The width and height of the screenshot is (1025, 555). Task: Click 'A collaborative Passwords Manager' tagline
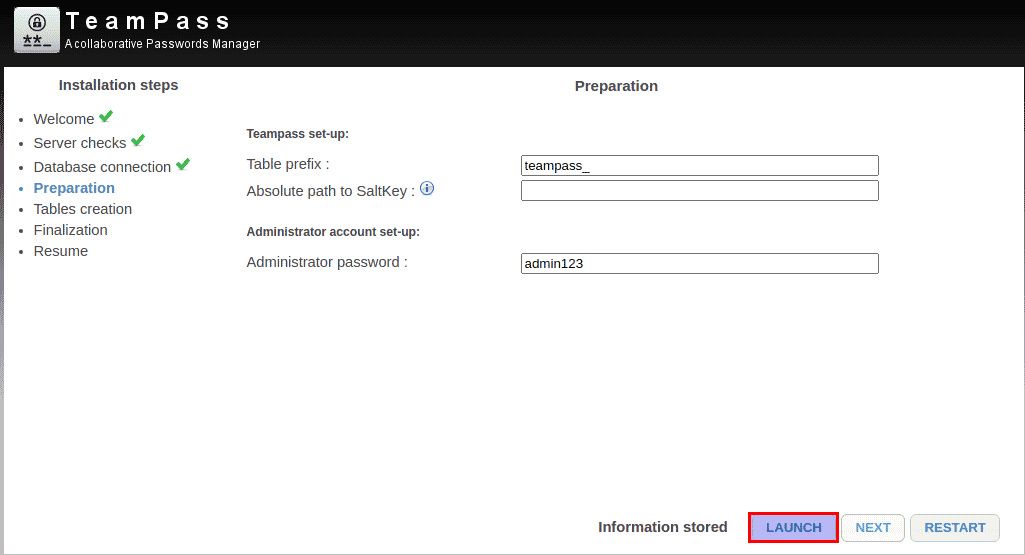(162, 44)
